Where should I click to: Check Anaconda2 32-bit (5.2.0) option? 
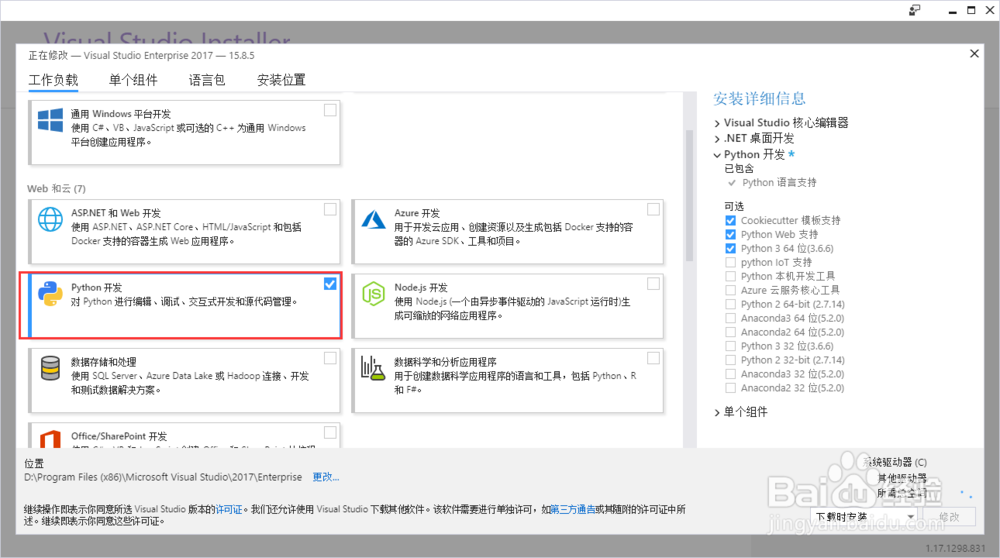click(x=730, y=388)
